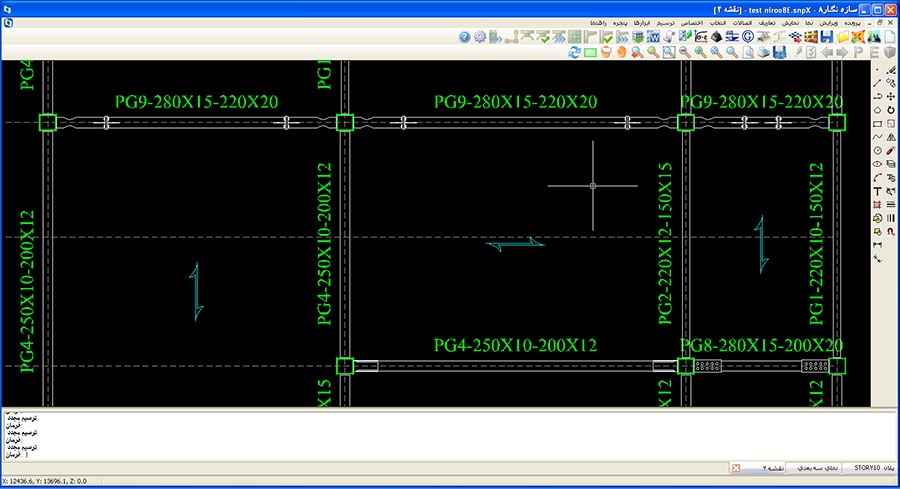This screenshot has height=489, width=900.
Task: Open settings with the gear icon
Action: 480,37
